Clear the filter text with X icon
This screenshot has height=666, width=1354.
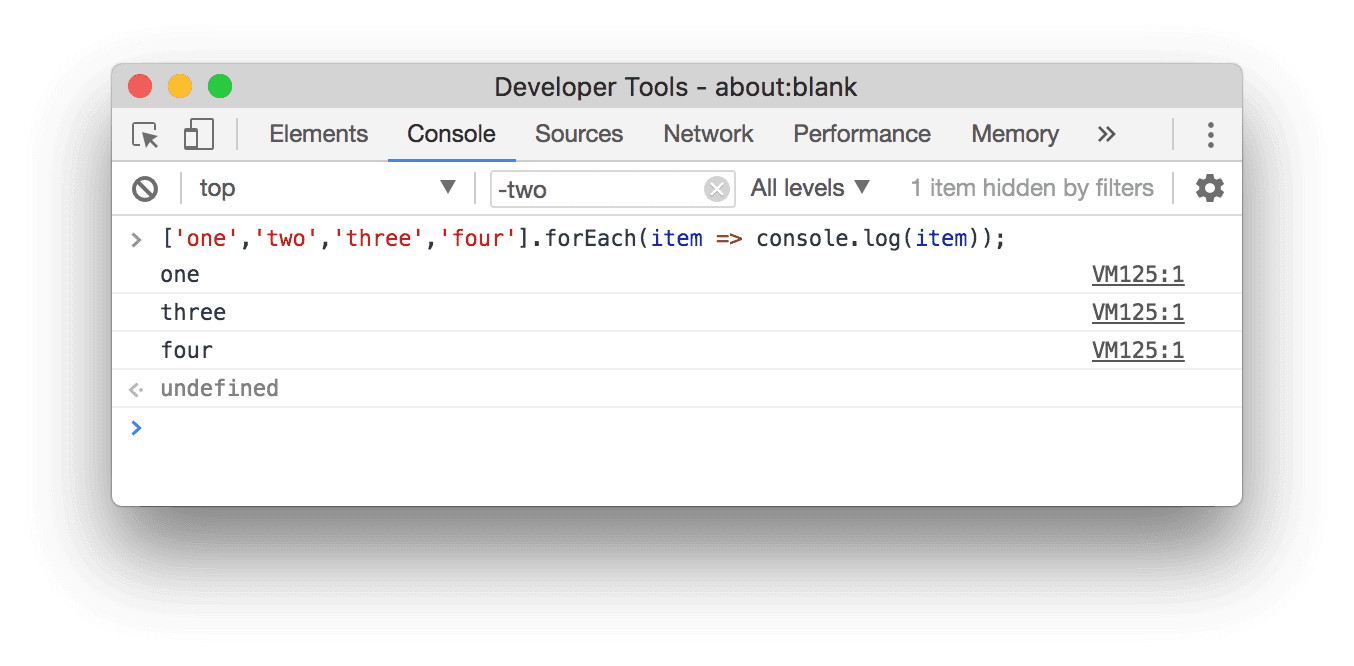click(x=716, y=189)
